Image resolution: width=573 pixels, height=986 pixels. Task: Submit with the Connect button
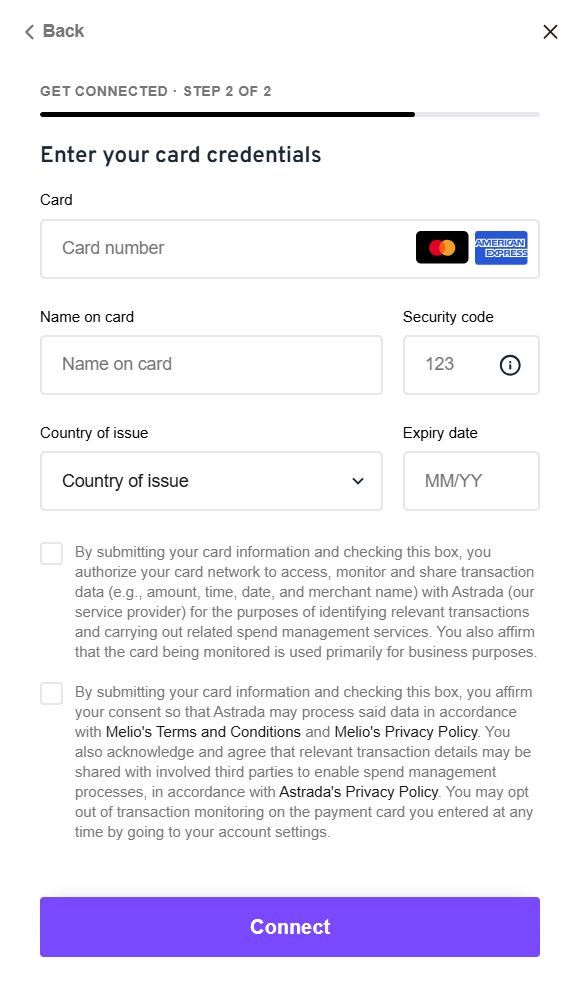(289, 927)
